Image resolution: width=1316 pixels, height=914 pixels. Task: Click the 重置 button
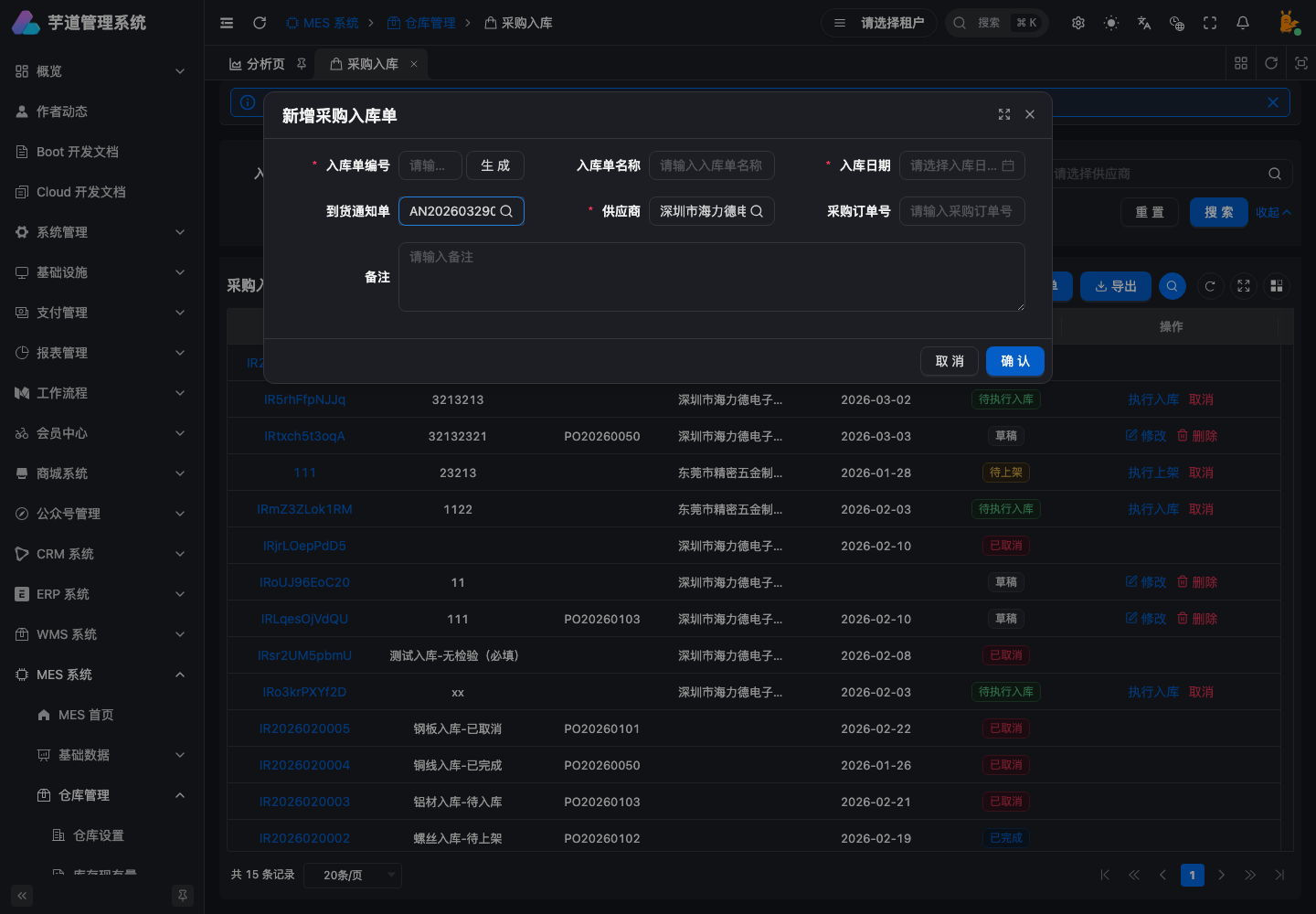pyautogui.click(x=1150, y=212)
